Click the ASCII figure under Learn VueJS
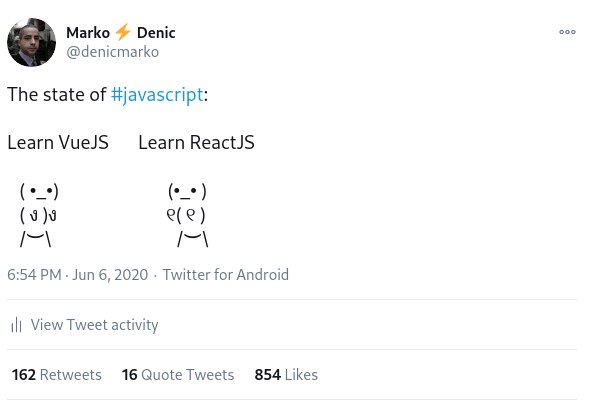Screen dimensions: 592x402 (39, 215)
